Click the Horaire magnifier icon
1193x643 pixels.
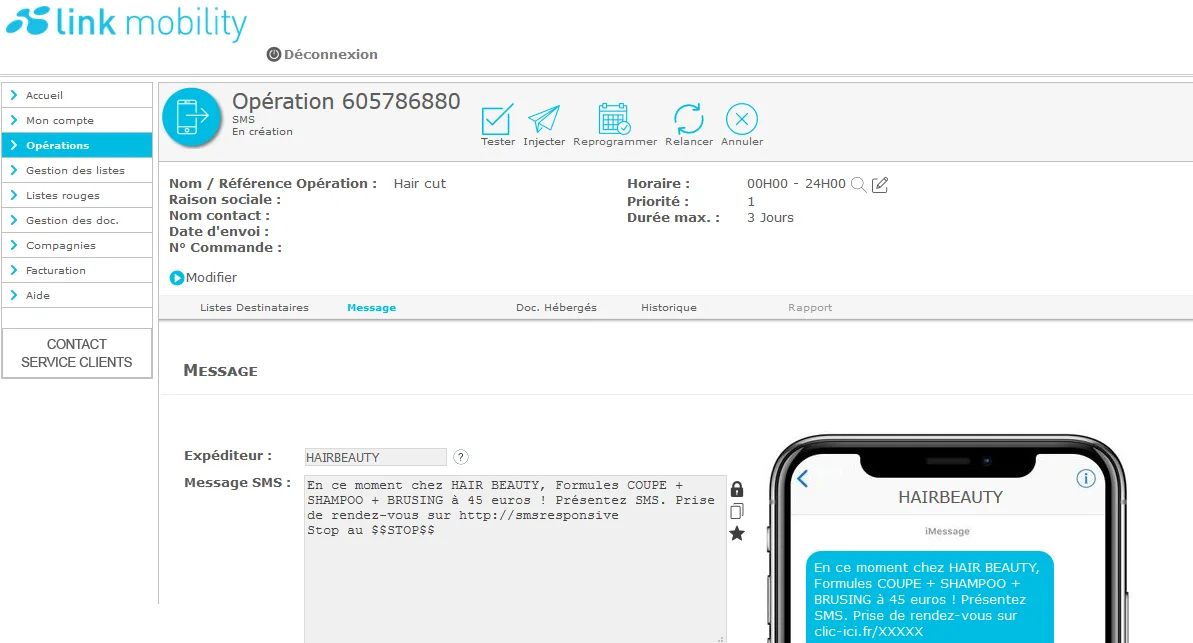point(858,184)
